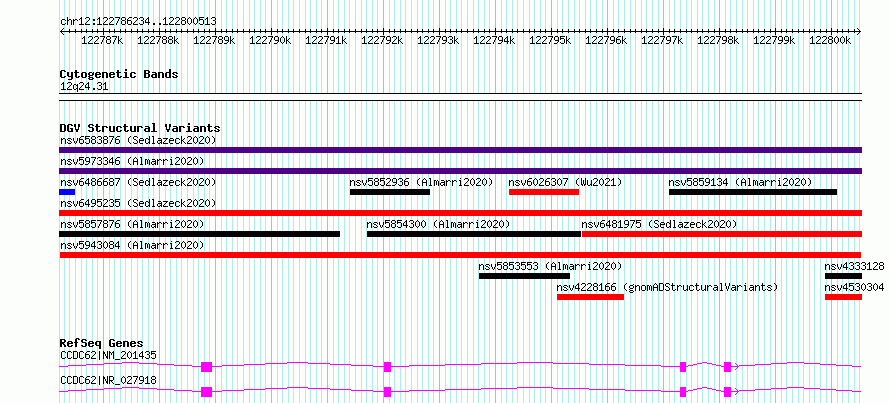This screenshot has width=890, height=403.
Task: Select the black bar under nsv5857876
Action: point(199,234)
